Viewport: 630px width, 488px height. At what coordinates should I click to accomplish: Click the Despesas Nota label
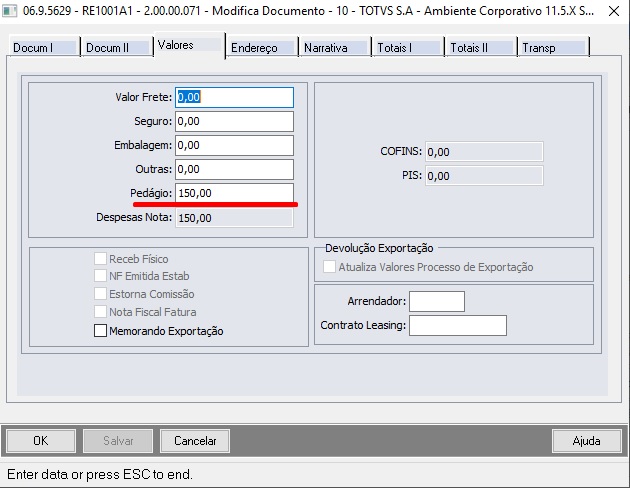coord(134,217)
